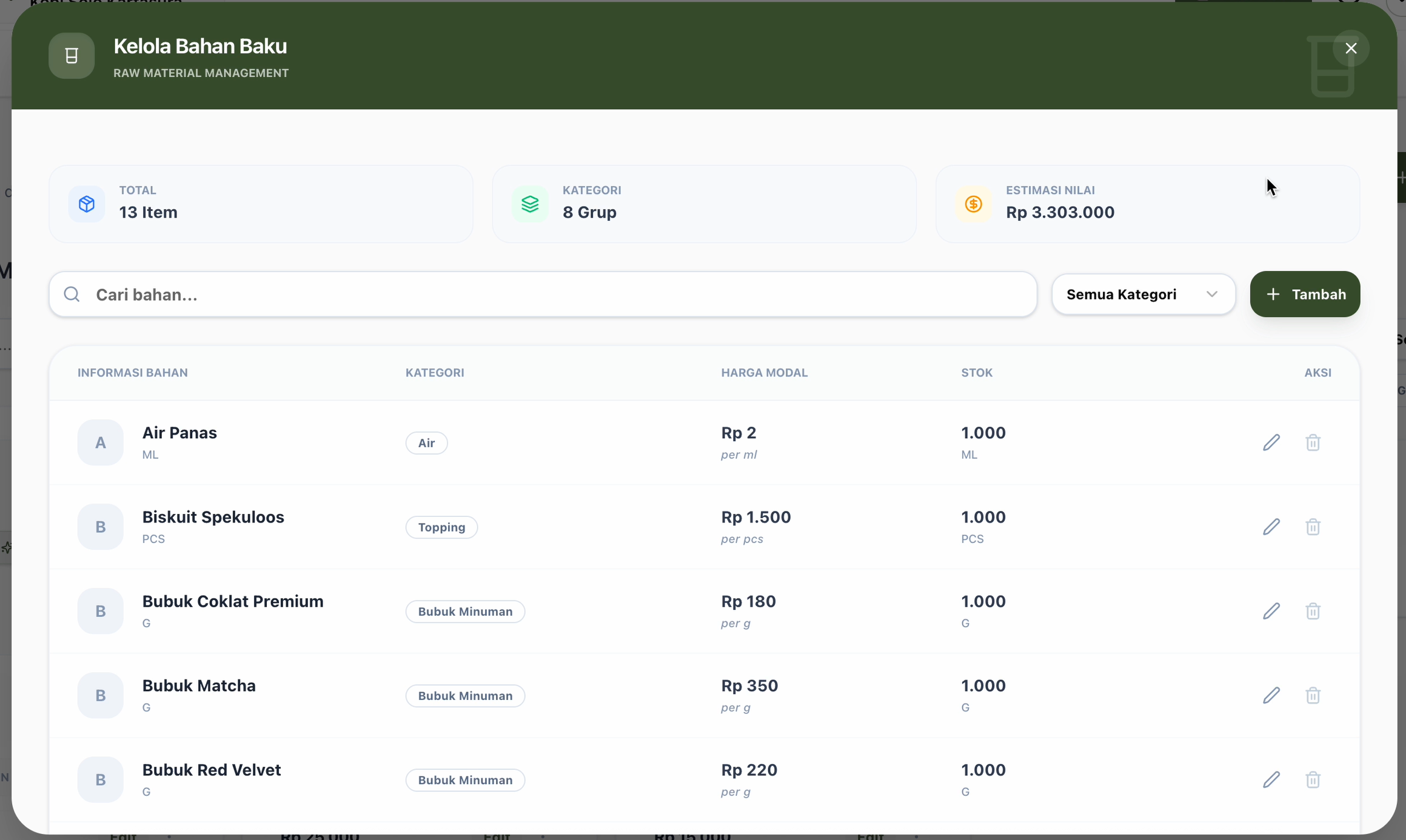Delete the Air Panas item
1406x840 pixels.
coord(1313,442)
